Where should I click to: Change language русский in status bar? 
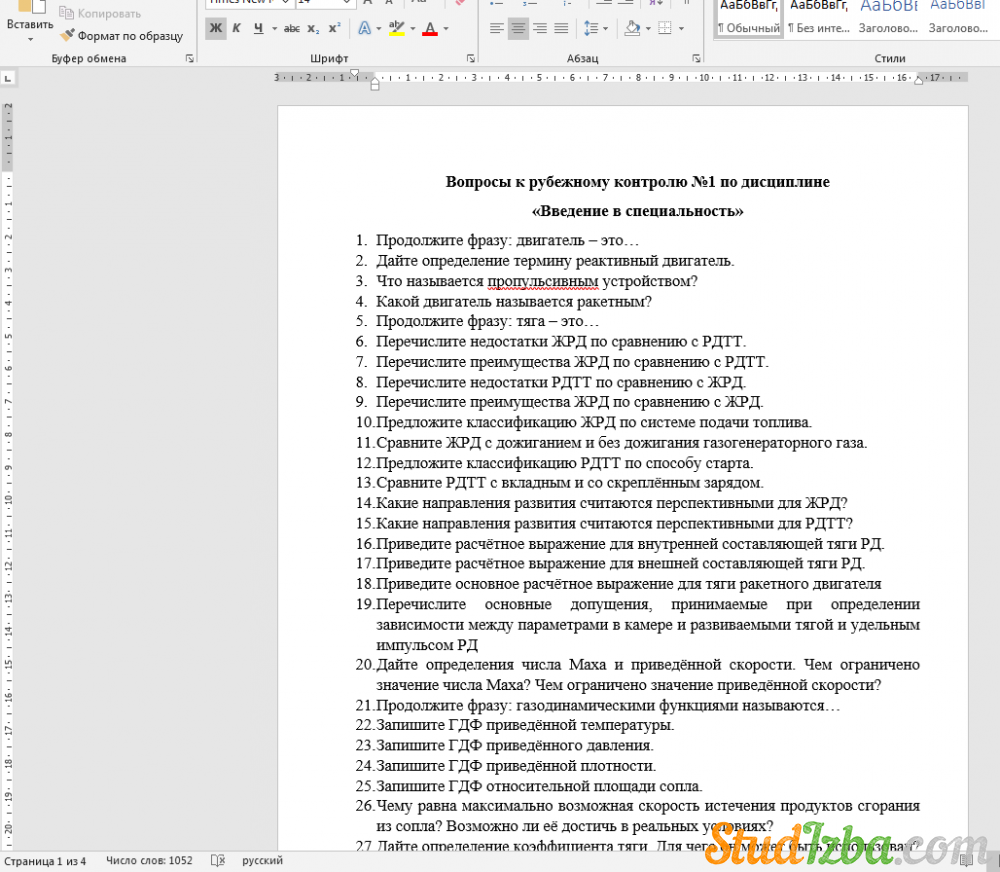coord(262,861)
